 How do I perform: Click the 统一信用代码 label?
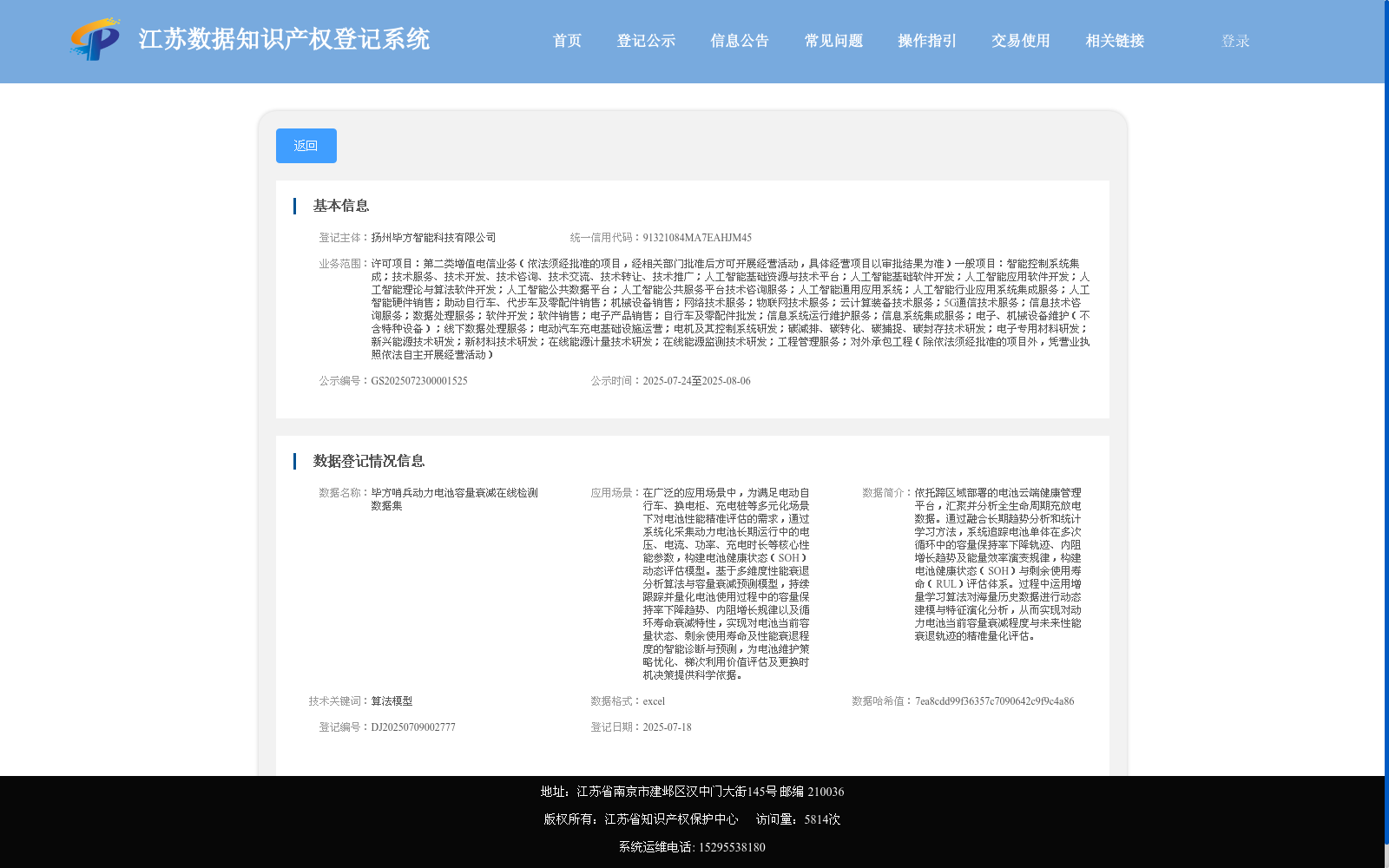606,238
